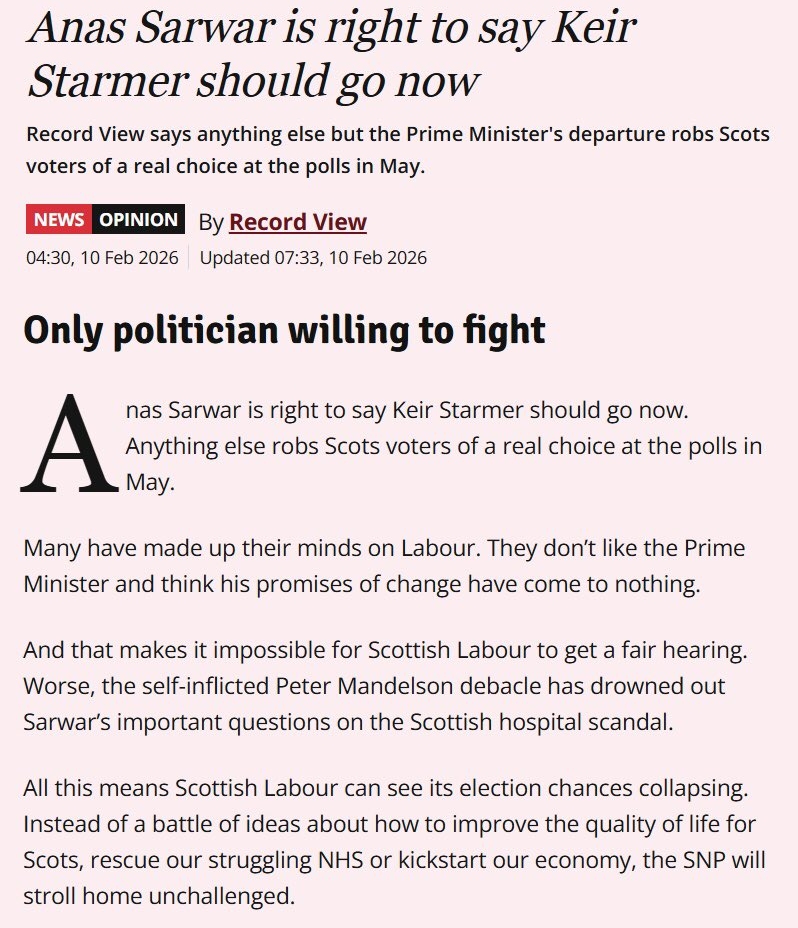Click "Starmer should go now" in the headline's second line
798x928 pixels.
253,82
